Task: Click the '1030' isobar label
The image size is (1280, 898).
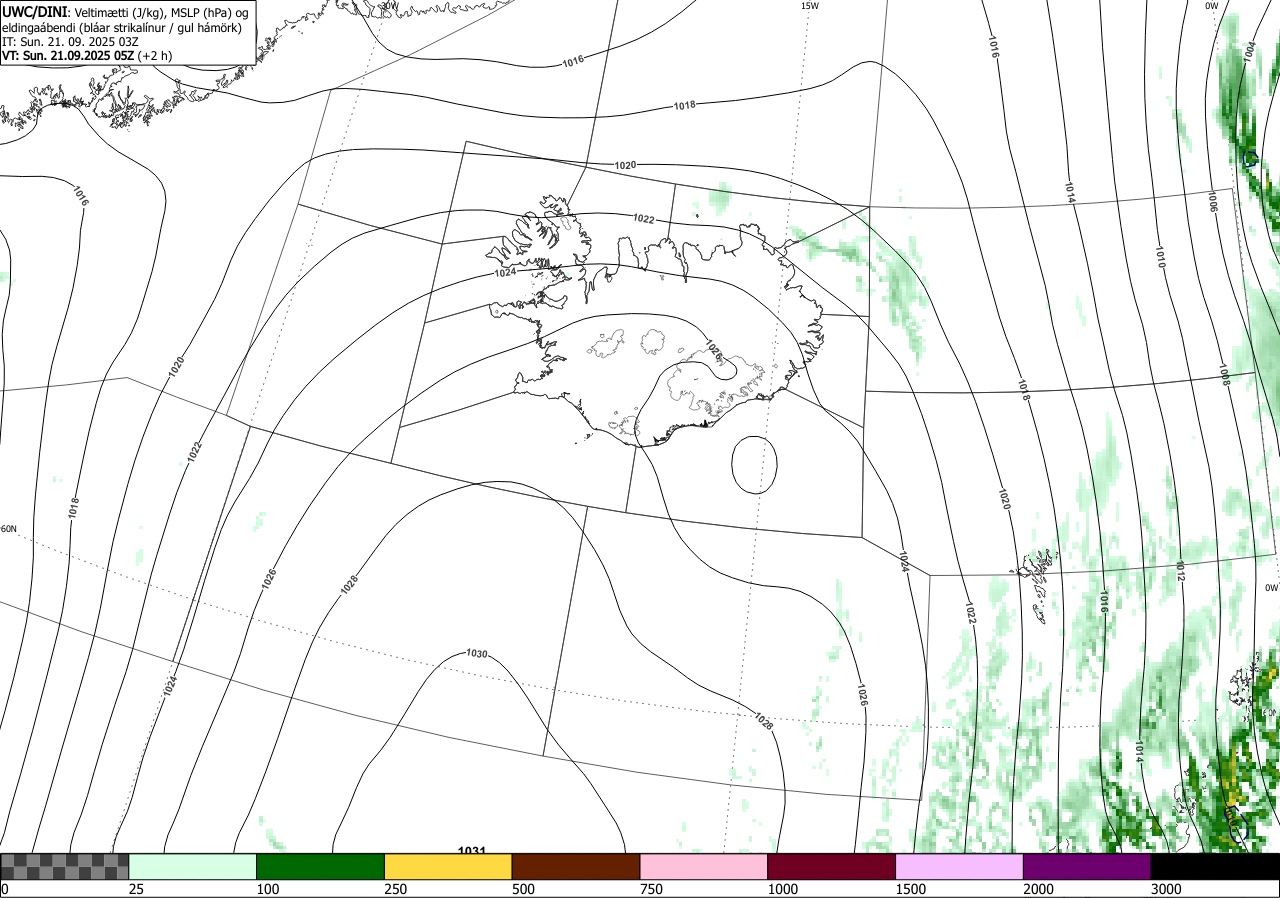Action: point(477,654)
